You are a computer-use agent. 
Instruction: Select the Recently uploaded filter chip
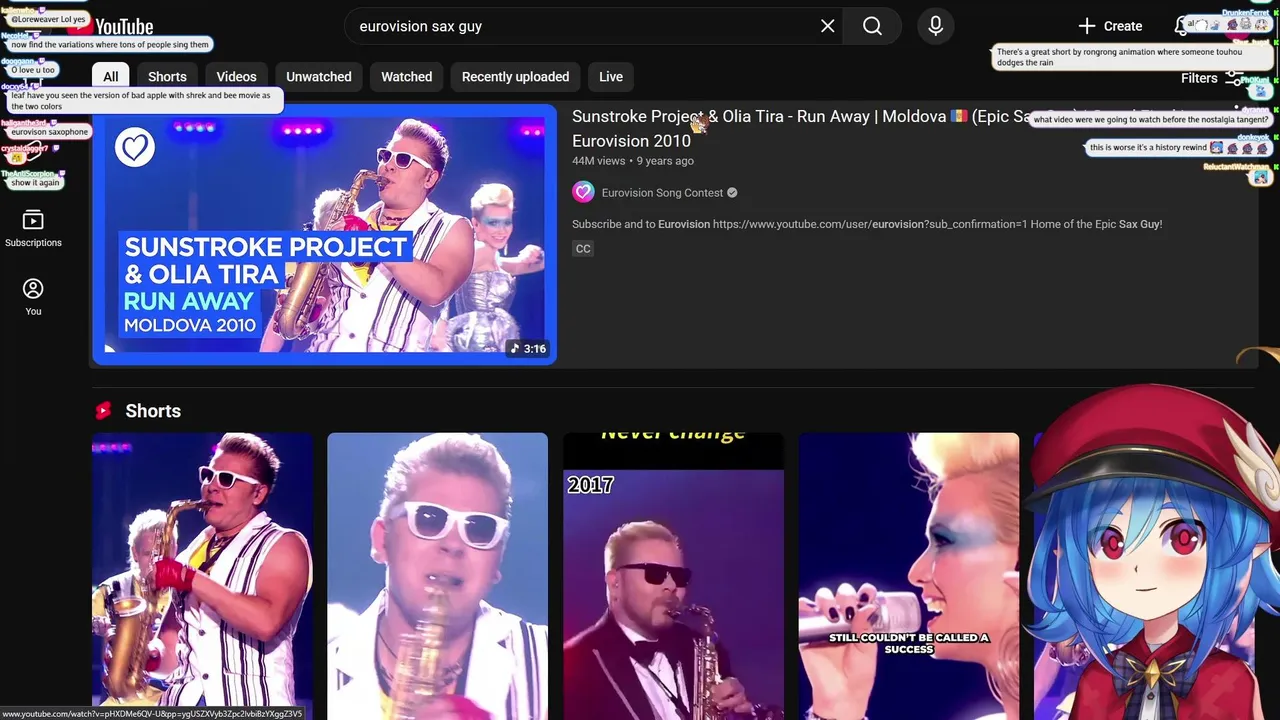pos(515,77)
